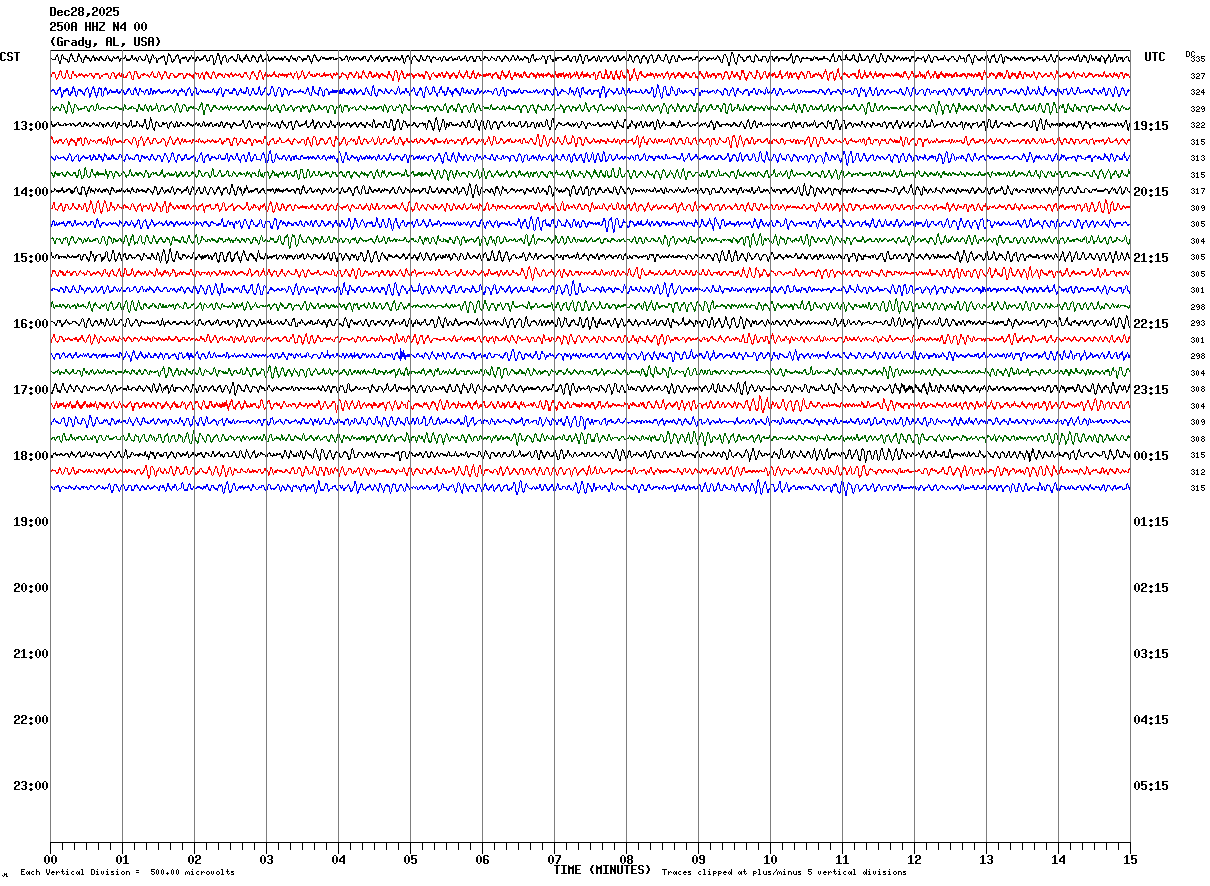Click the 22:15 UTC time label
The width and height of the screenshot is (1210, 886).
tap(1151, 324)
